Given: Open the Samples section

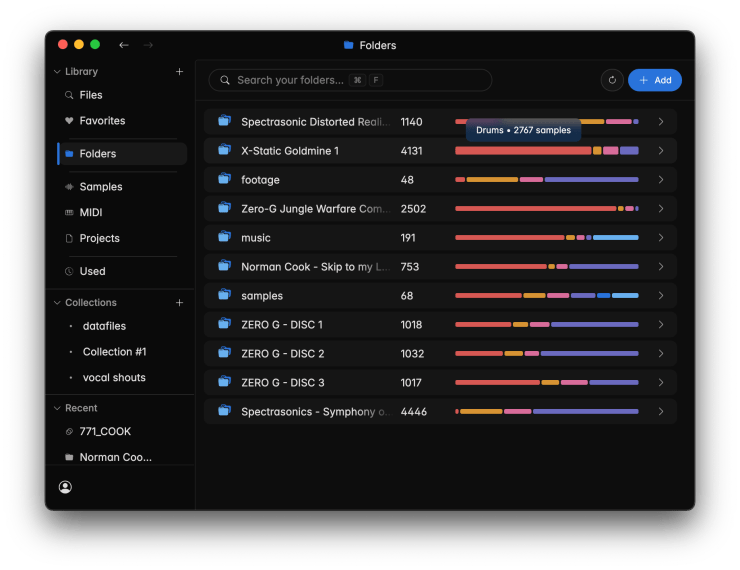Looking at the screenshot, I should (x=101, y=187).
